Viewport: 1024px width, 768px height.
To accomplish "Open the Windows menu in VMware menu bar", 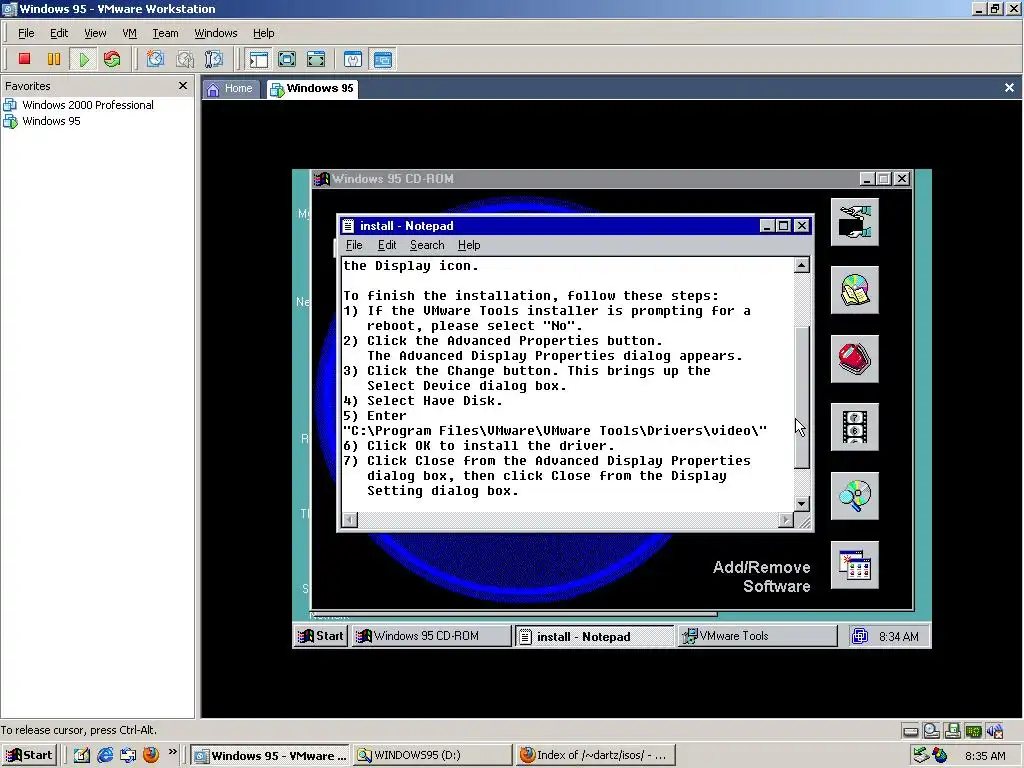I will click(x=216, y=33).
